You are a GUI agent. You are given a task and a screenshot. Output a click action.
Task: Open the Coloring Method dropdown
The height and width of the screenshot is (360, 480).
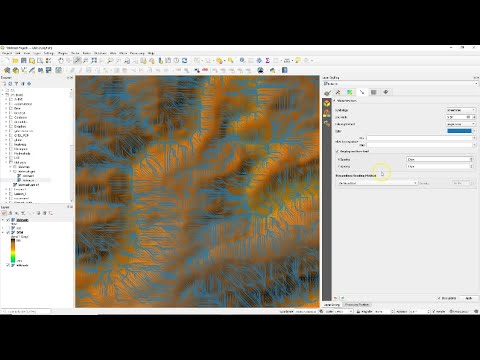[x=461, y=124]
